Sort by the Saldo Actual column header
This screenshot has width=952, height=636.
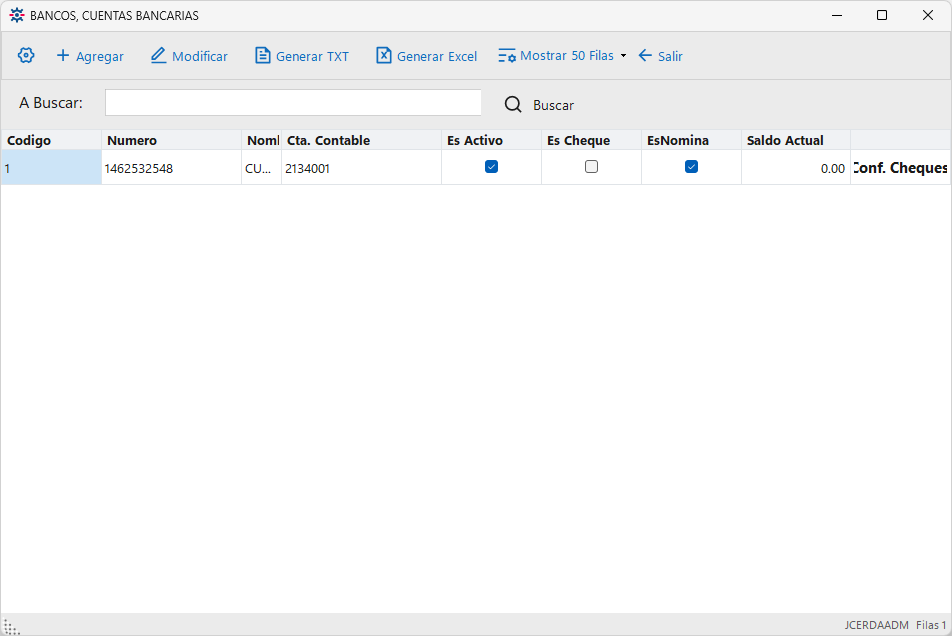pos(796,140)
